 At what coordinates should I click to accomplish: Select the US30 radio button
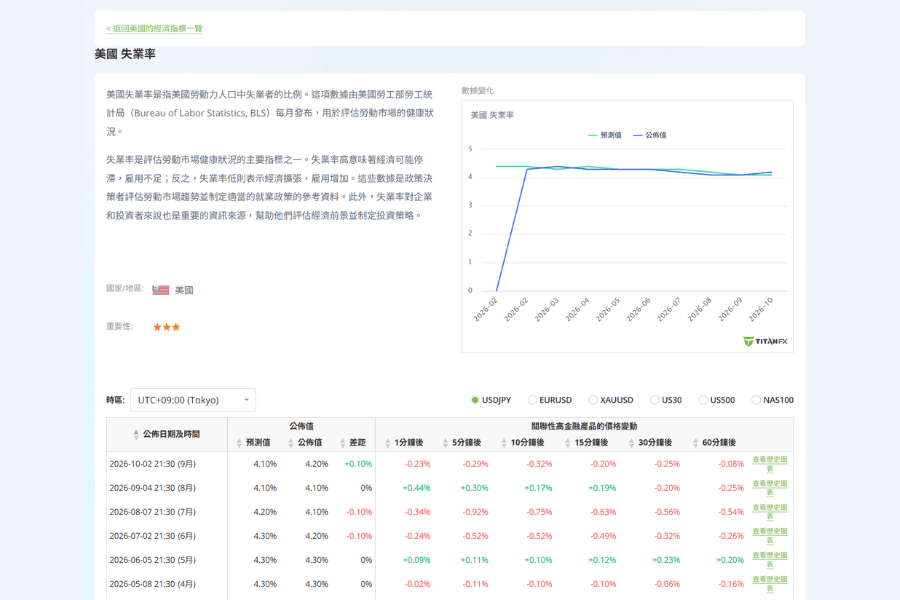(x=654, y=400)
